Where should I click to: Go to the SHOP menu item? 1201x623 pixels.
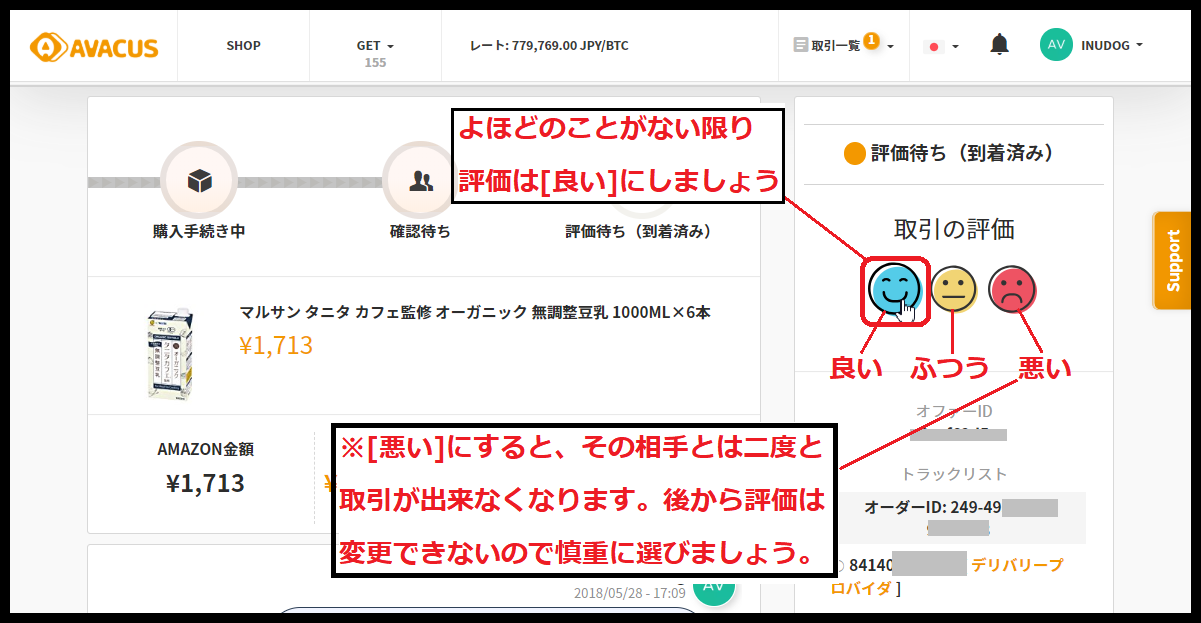[243, 46]
